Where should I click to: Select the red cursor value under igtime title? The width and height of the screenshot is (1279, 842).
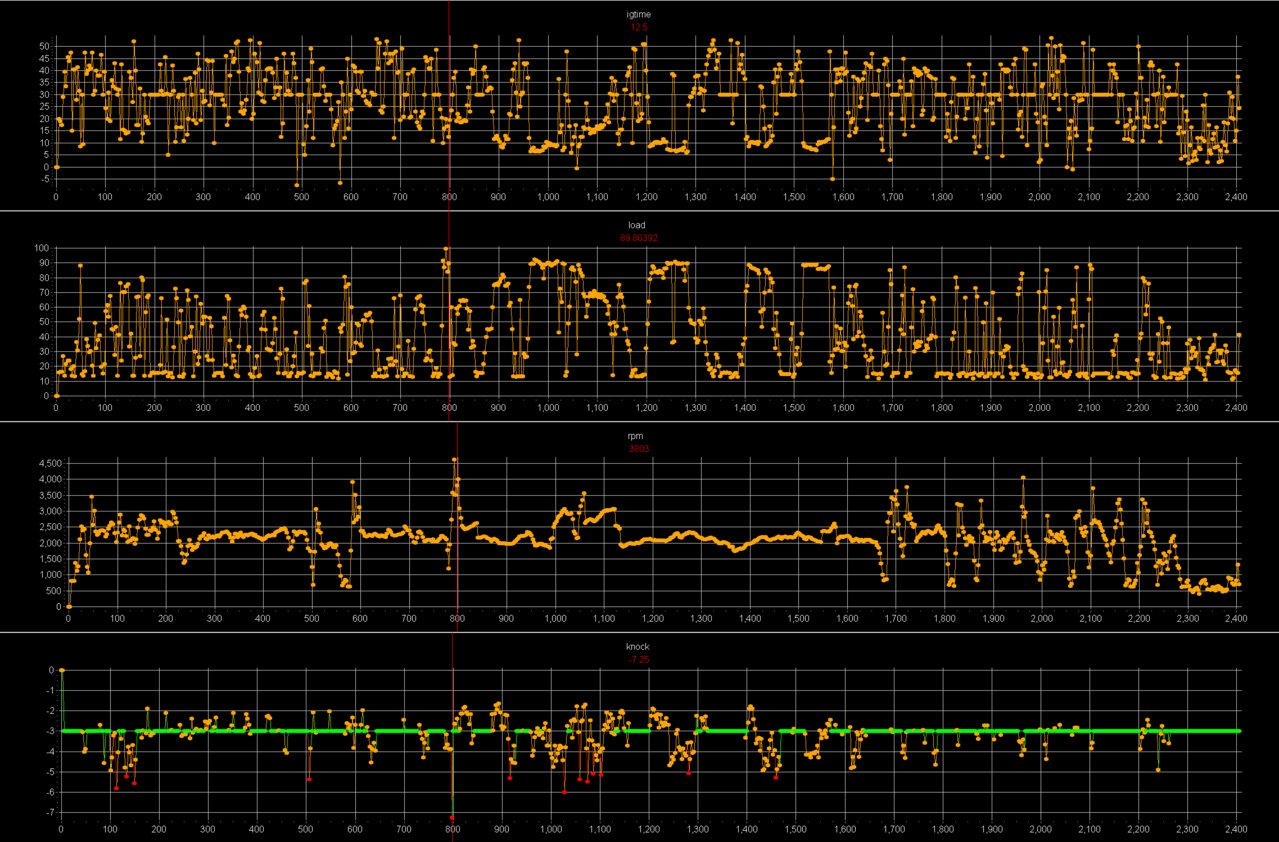coord(639,28)
